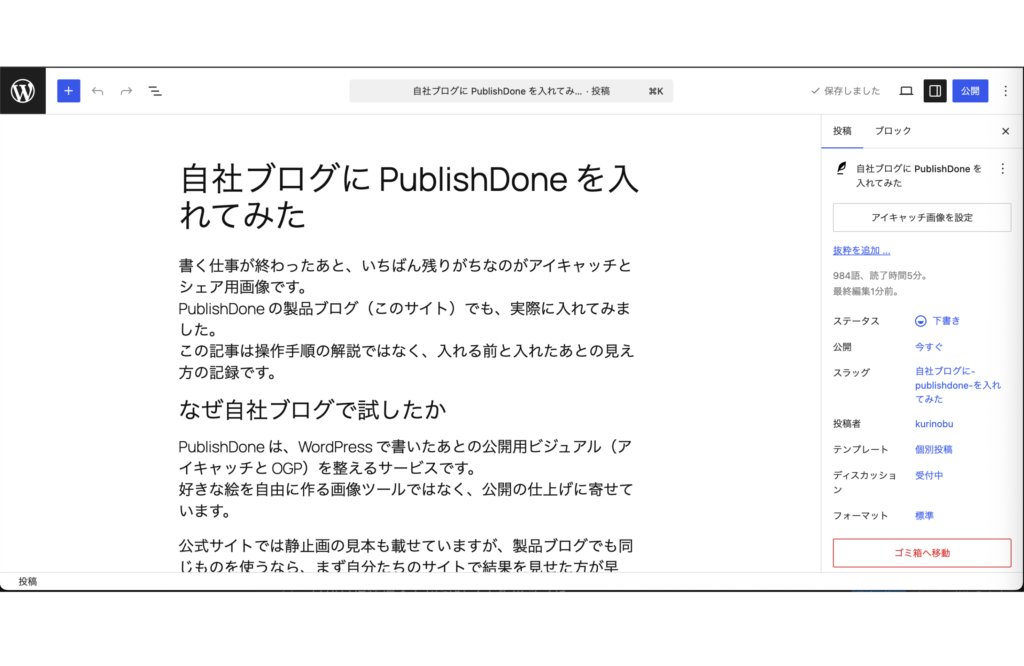Image resolution: width=1024 pixels, height=666 pixels.
Task: Change post format 標準
Action: (x=924, y=516)
